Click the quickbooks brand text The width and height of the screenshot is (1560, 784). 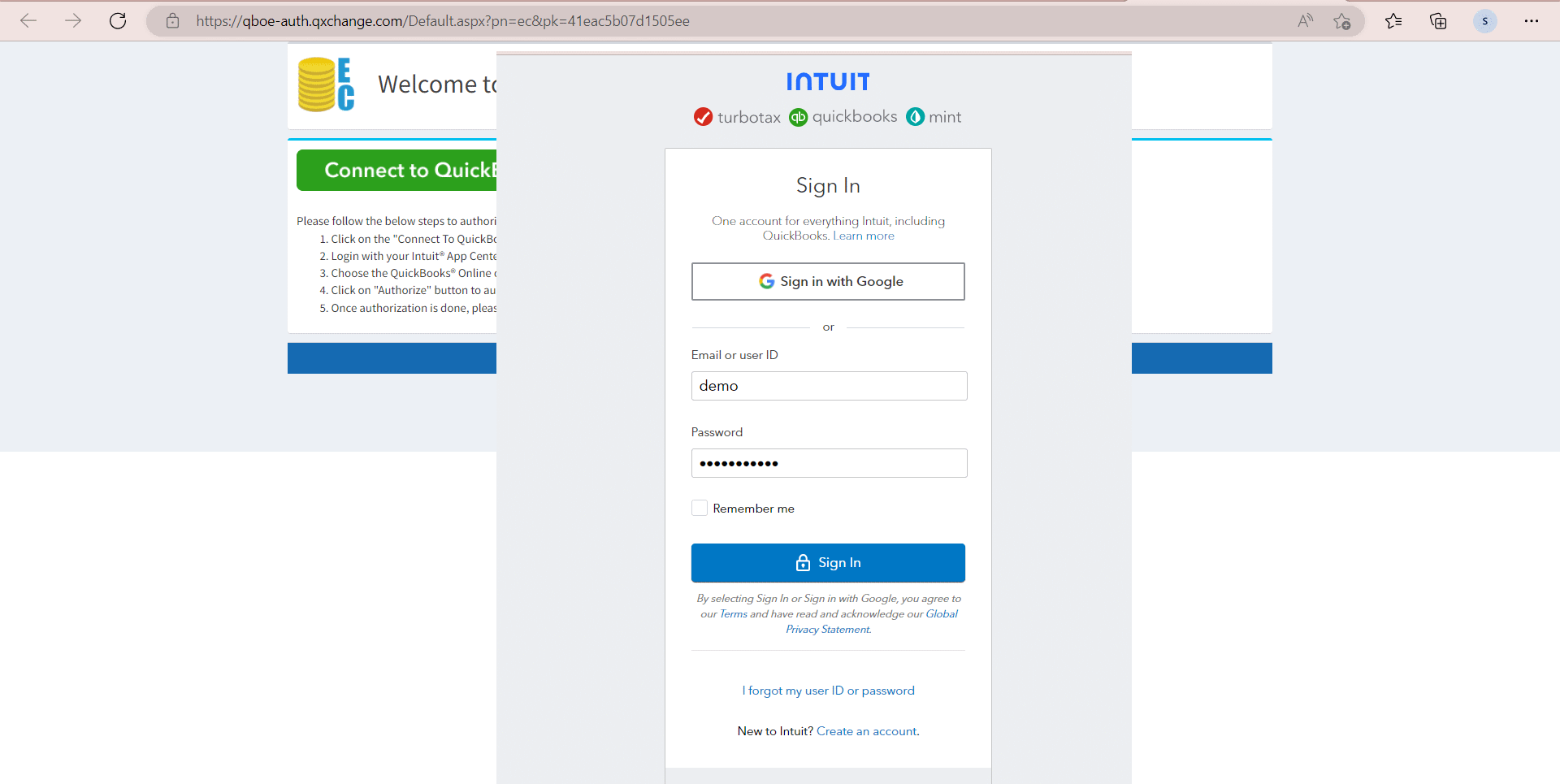[x=855, y=117]
